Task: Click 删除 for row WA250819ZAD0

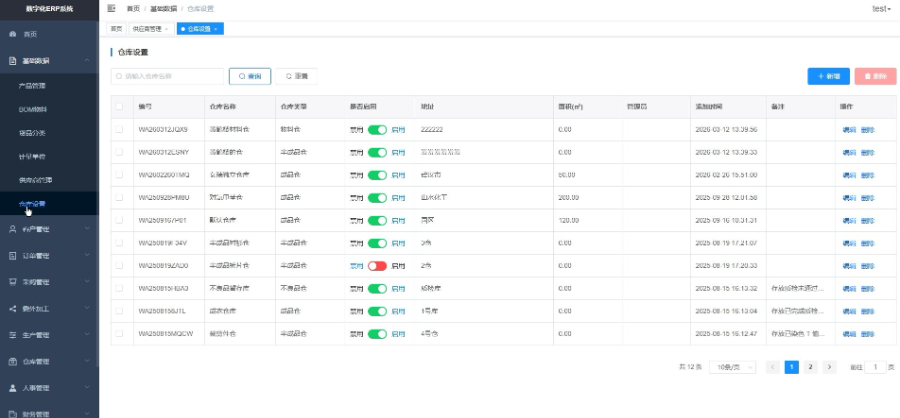Action: [x=867, y=266]
